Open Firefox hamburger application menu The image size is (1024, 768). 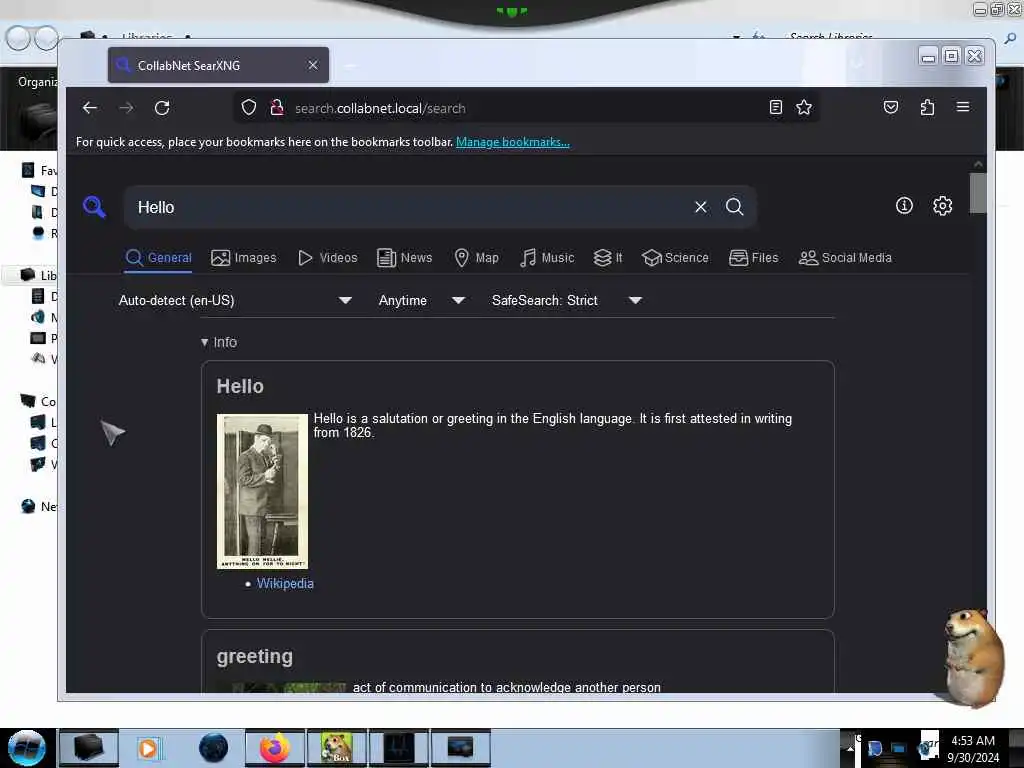pyautogui.click(x=963, y=107)
